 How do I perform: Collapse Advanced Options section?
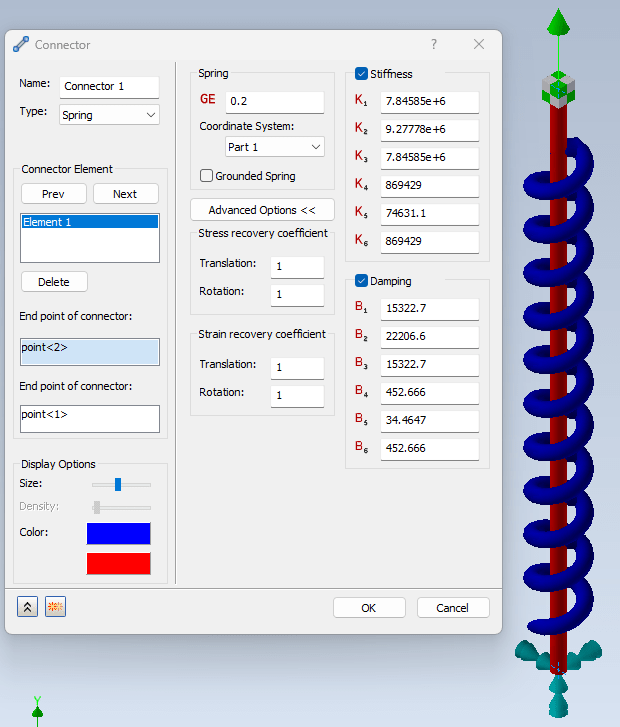(x=262, y=210)
